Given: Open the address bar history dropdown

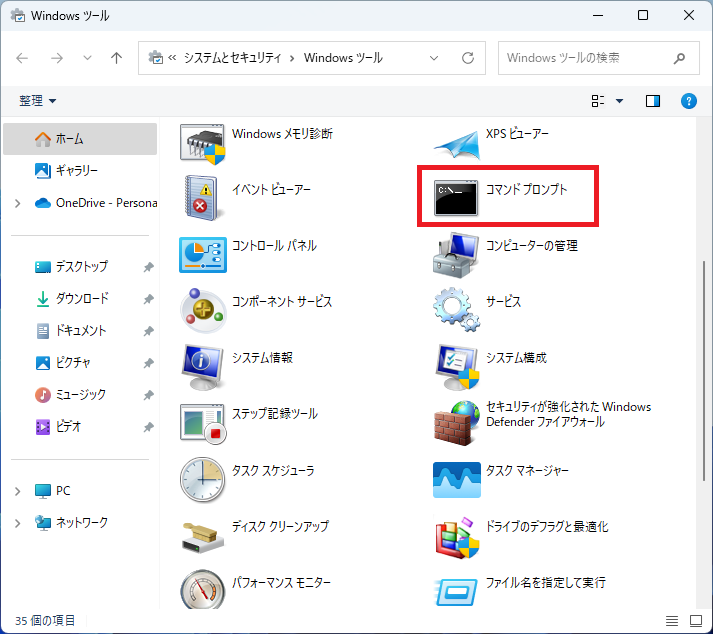Looking at the screenshot, I should point(434,58).
